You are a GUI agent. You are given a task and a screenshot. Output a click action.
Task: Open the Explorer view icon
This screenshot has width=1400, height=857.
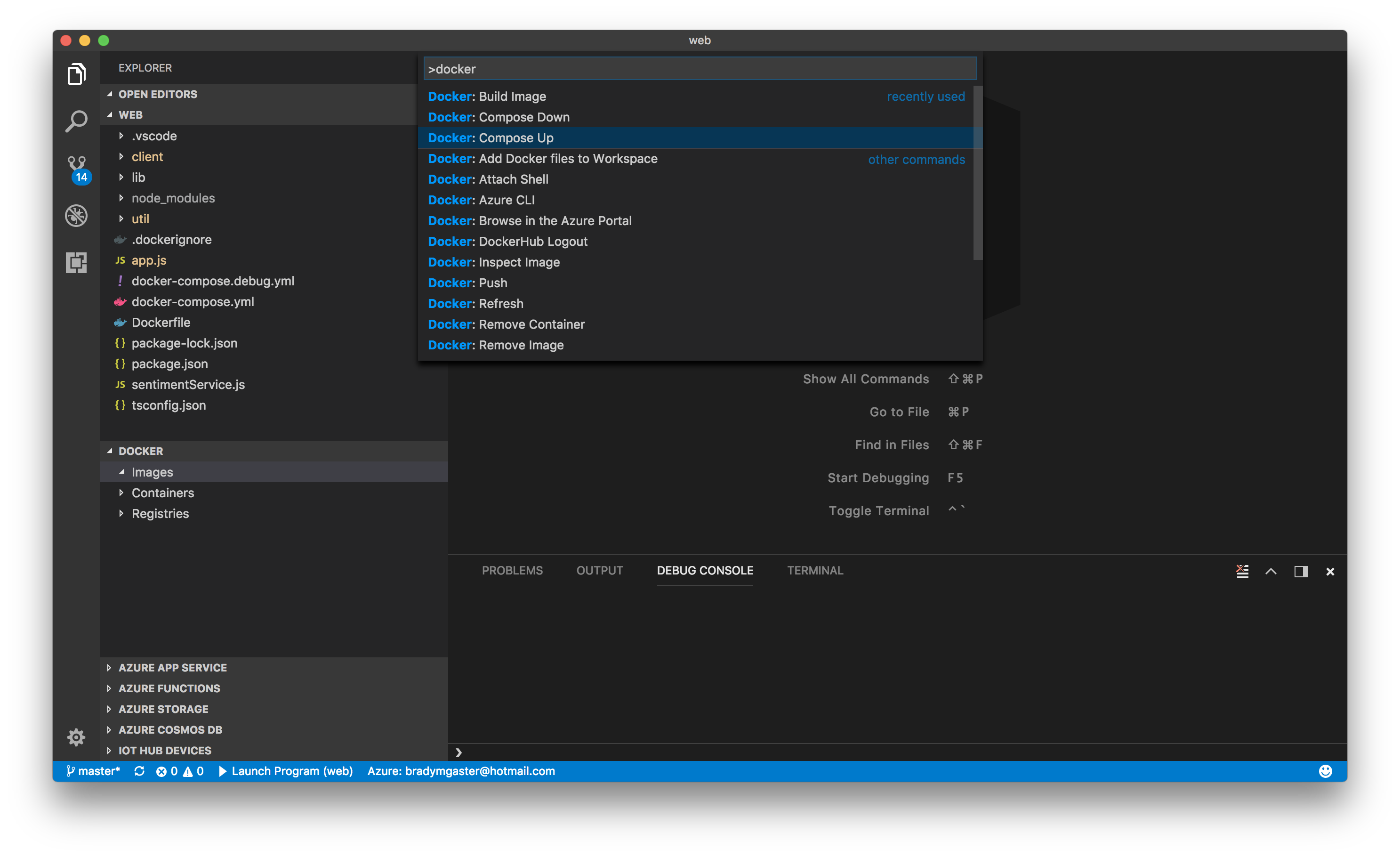coord(76,74)
